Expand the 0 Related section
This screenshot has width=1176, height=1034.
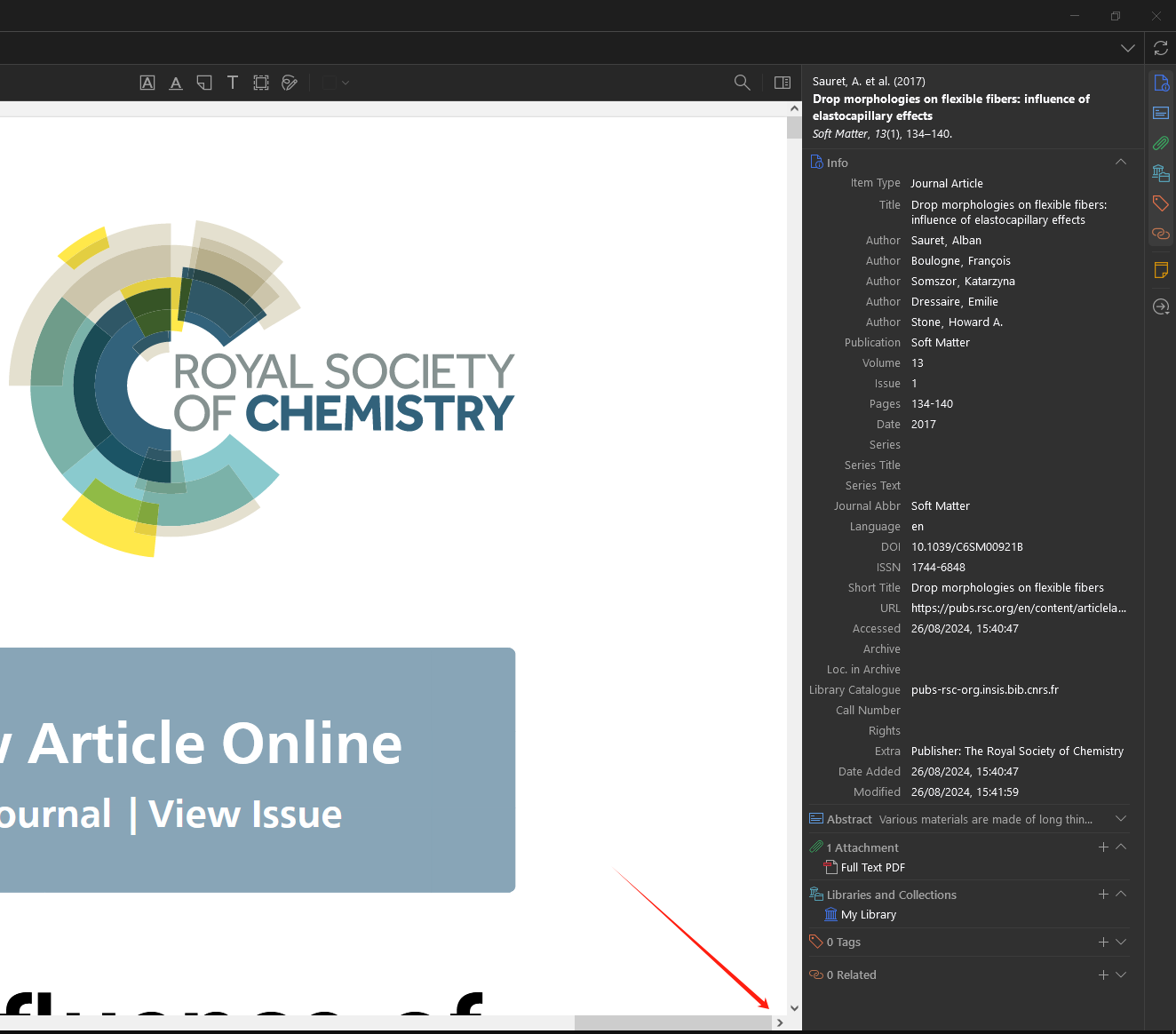pyautogui.click(x=1121, y=974)
